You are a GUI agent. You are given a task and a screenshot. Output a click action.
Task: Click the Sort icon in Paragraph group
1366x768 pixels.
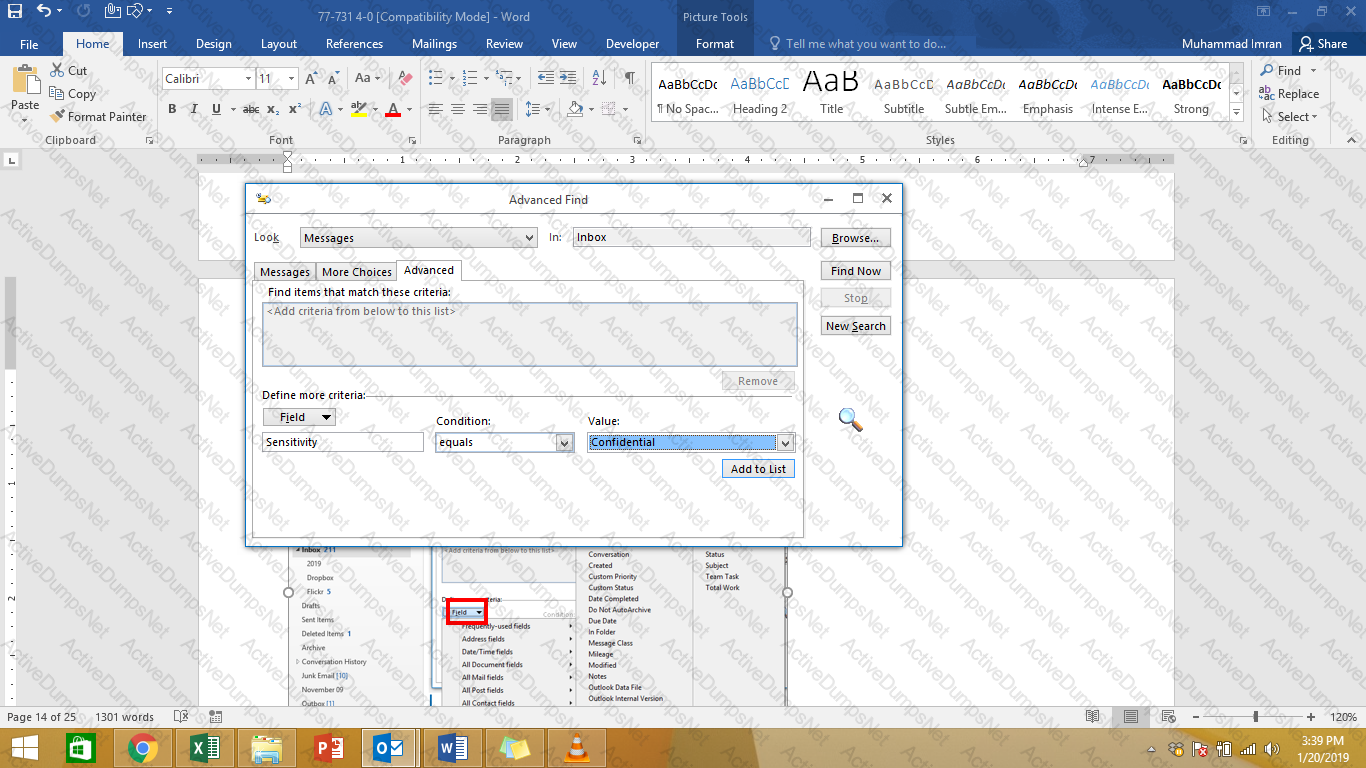point(599,78)
